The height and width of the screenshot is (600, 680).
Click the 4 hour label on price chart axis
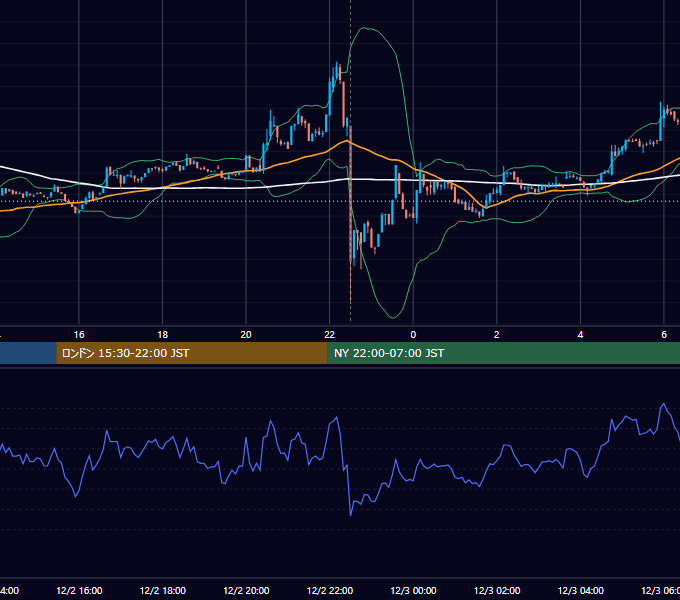(580, 335)
